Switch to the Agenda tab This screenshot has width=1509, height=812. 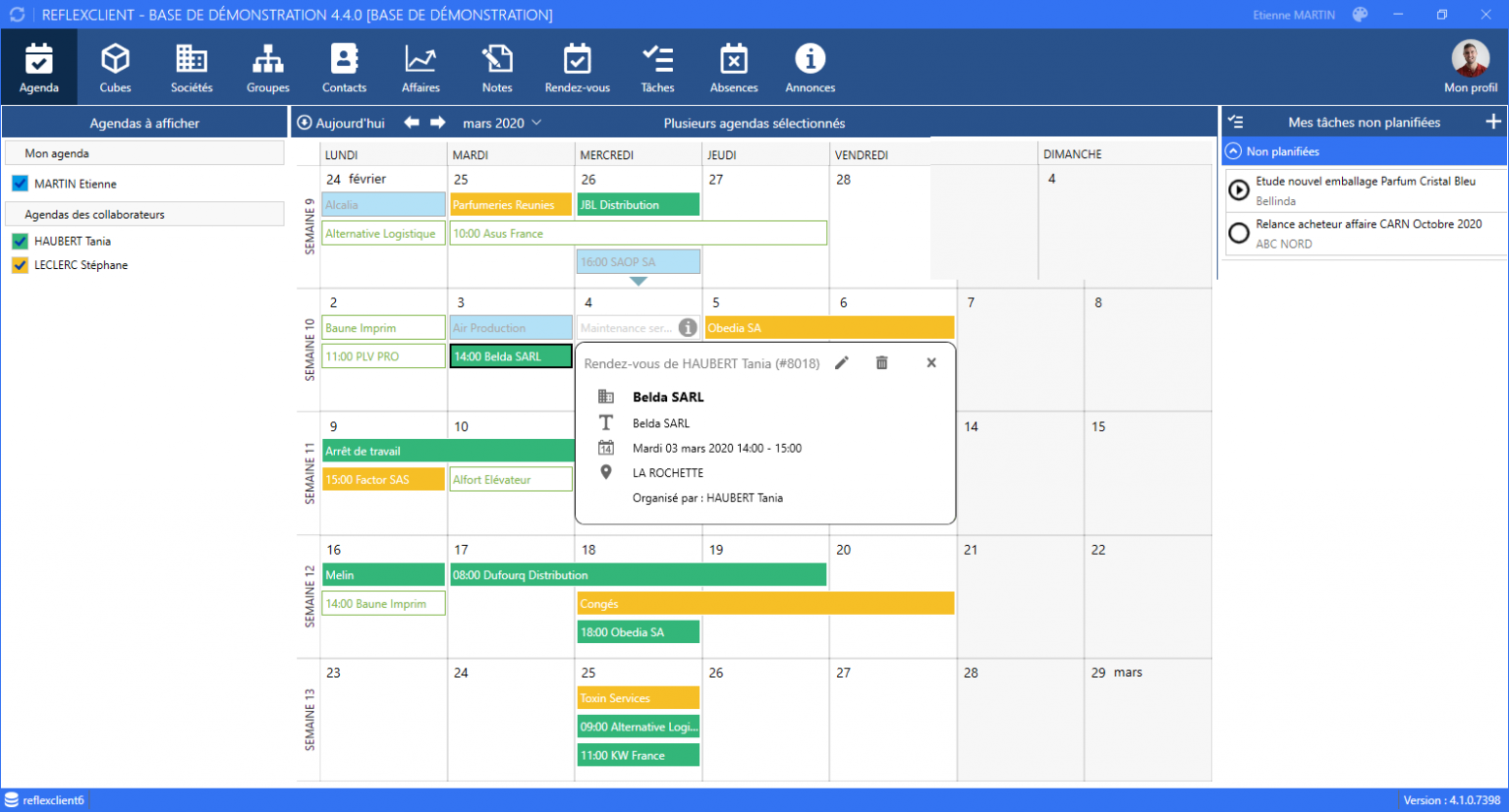(39, 68)
